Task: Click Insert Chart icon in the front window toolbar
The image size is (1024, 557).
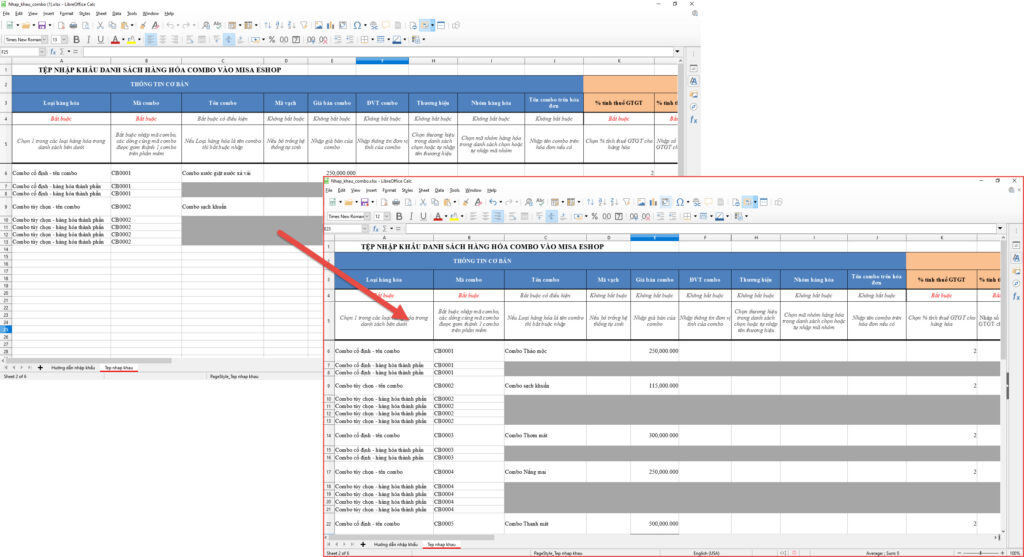Action: click(653, 202)
